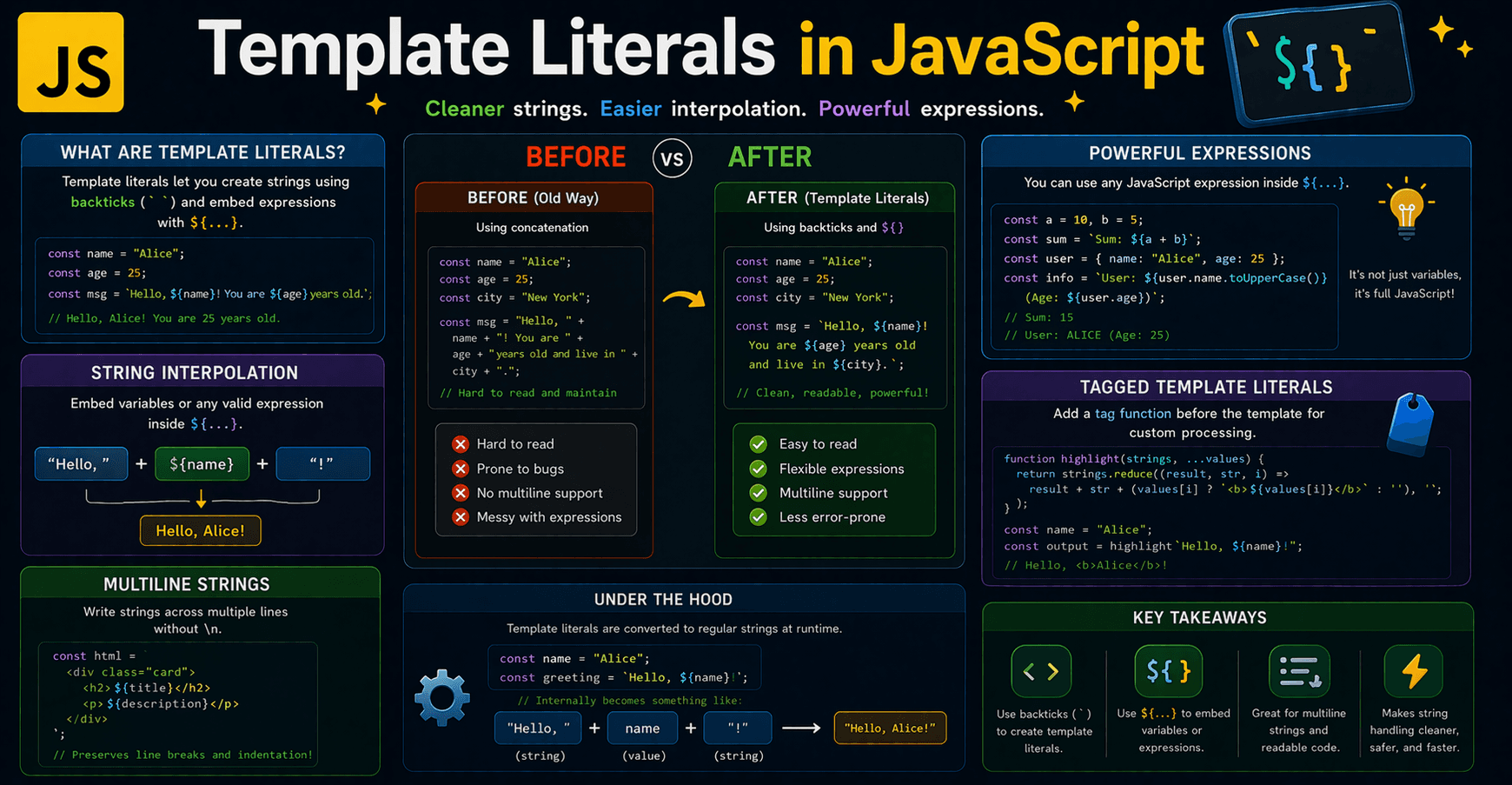Click the yellow Hello, Alice! box under String Interpolation
Viewport: 1512px width, 785px height.
201,531
